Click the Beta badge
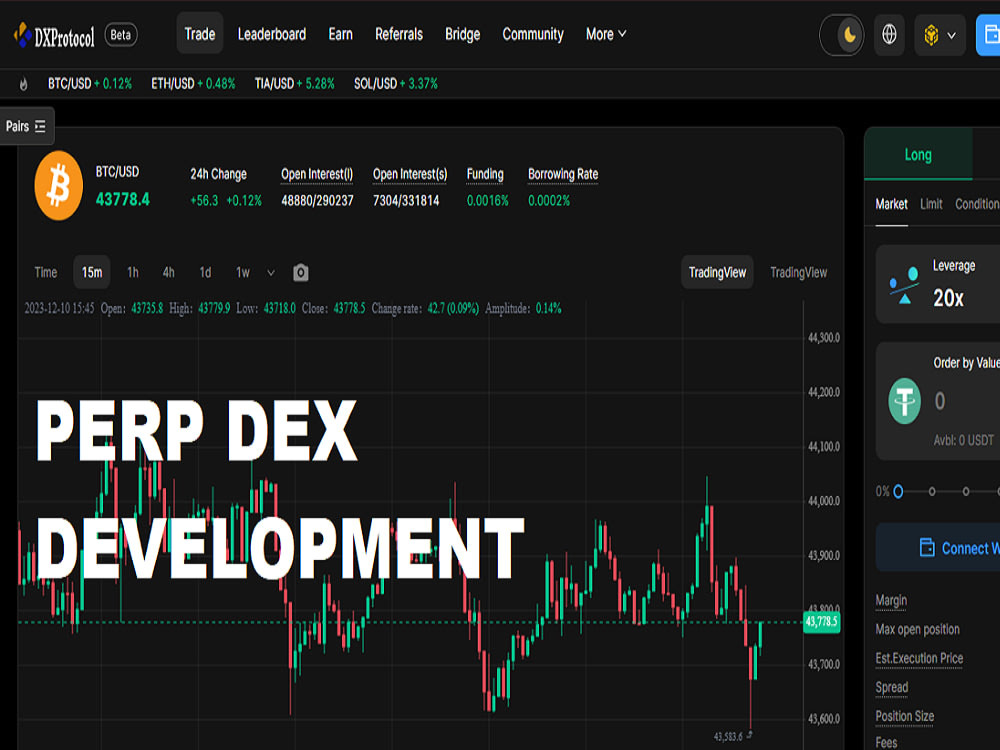 click(121, 35)
